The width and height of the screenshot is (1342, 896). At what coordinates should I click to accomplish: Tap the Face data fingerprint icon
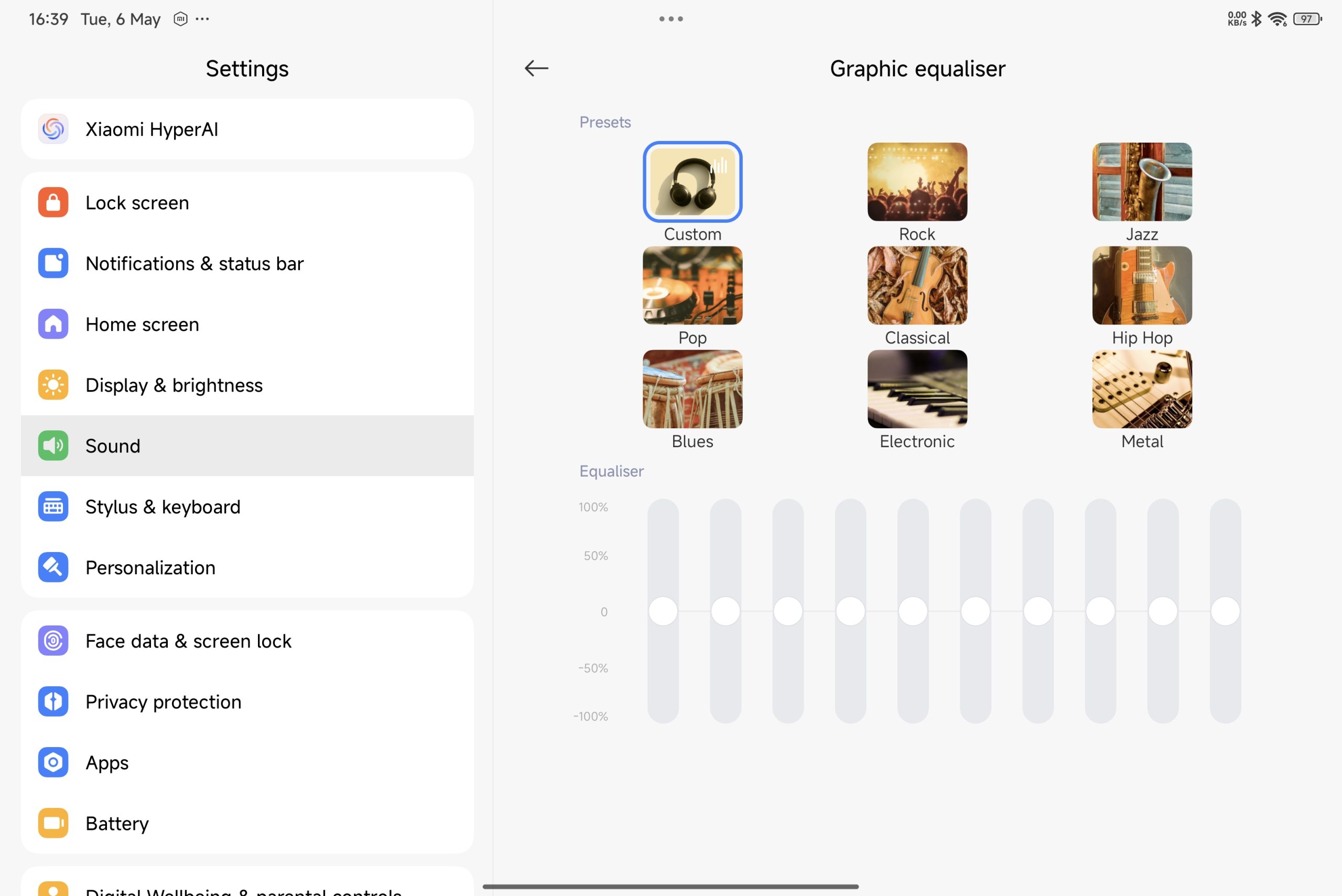[x=53, y=641]
